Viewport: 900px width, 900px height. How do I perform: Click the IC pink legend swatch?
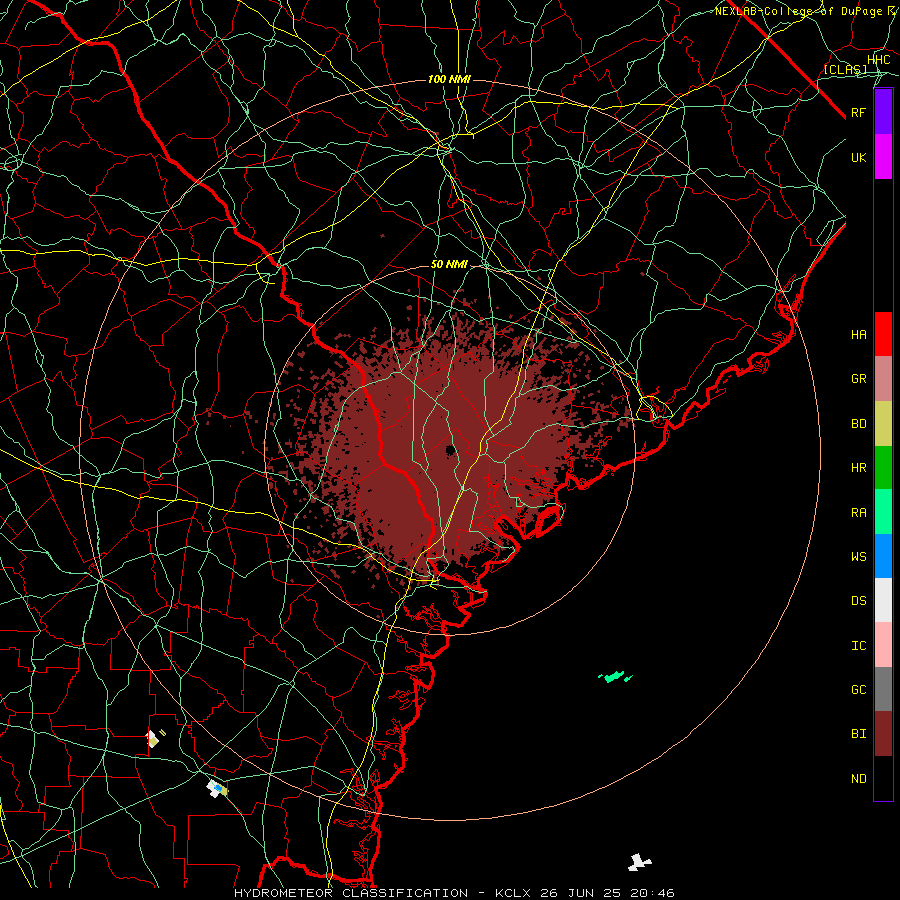[x=883, y=645]
